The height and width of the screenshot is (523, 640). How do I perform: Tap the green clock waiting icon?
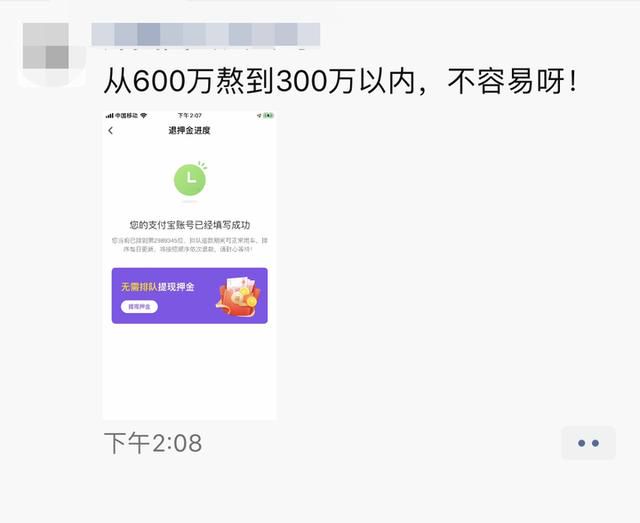tap(190, 179)
